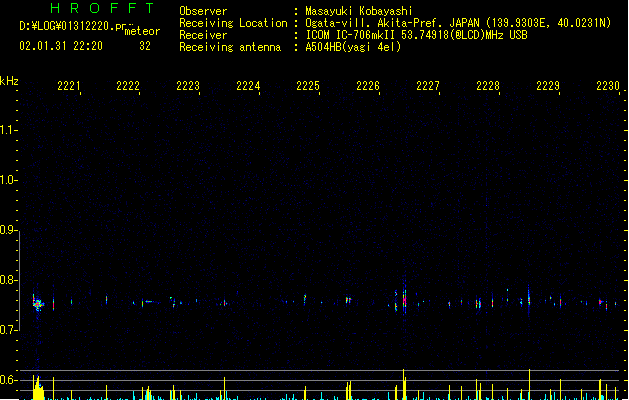This screenshot has height=400, width=629.
Task: Click the Receiving antenna label
Action: (x=230, y=47)
